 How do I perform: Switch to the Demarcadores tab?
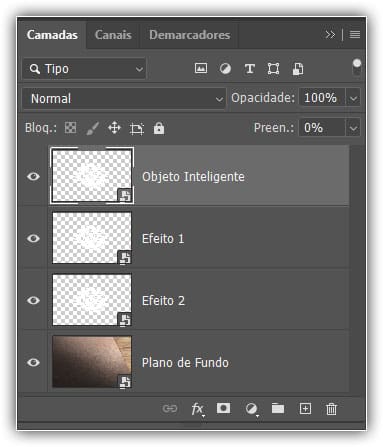(x=190, y=35)
